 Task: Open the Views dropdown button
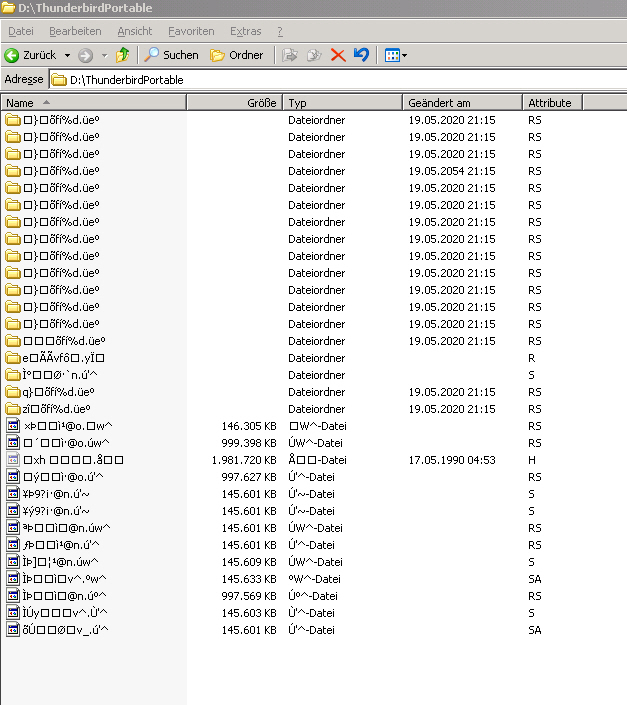click(x=396, y=55)
